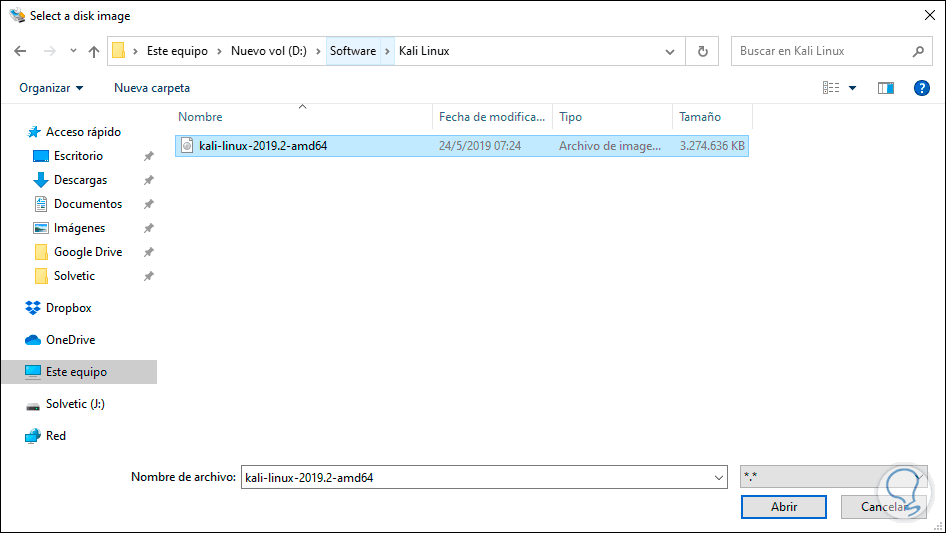Expand the Organizar dropdown menu

(51, 88)
